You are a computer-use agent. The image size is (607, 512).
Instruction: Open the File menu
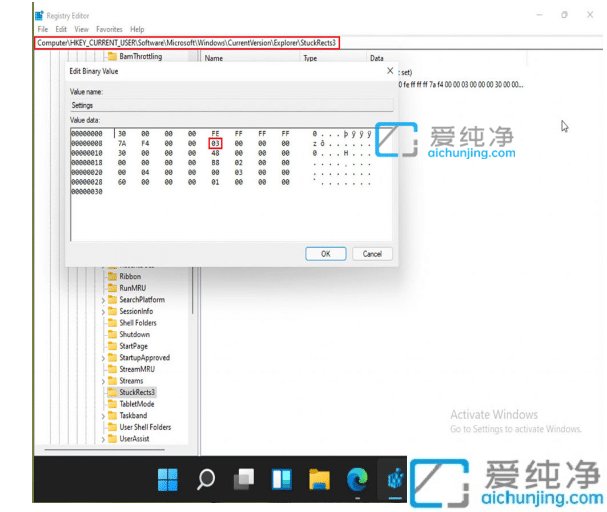tap(43, 29)
